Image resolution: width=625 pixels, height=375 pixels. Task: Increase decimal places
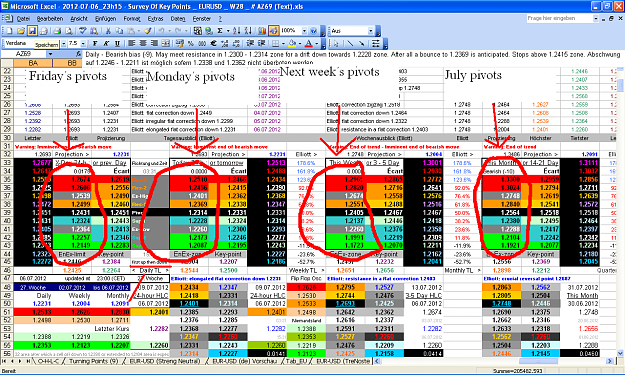point(224,43)
